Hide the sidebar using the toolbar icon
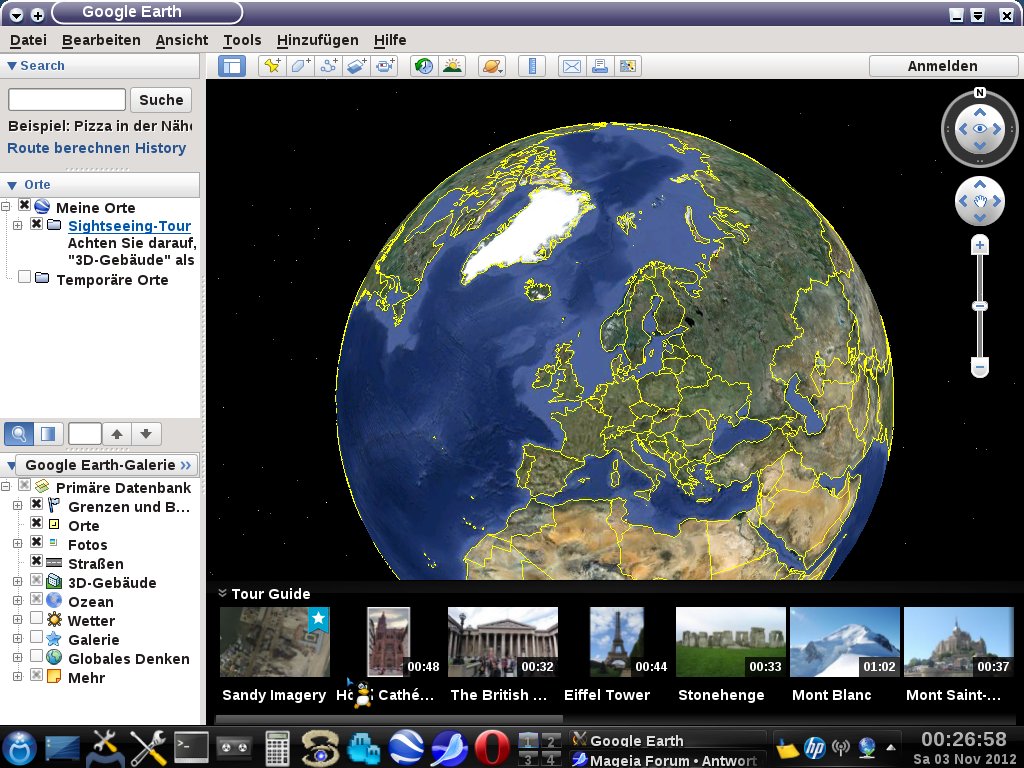 pos(233,66)
